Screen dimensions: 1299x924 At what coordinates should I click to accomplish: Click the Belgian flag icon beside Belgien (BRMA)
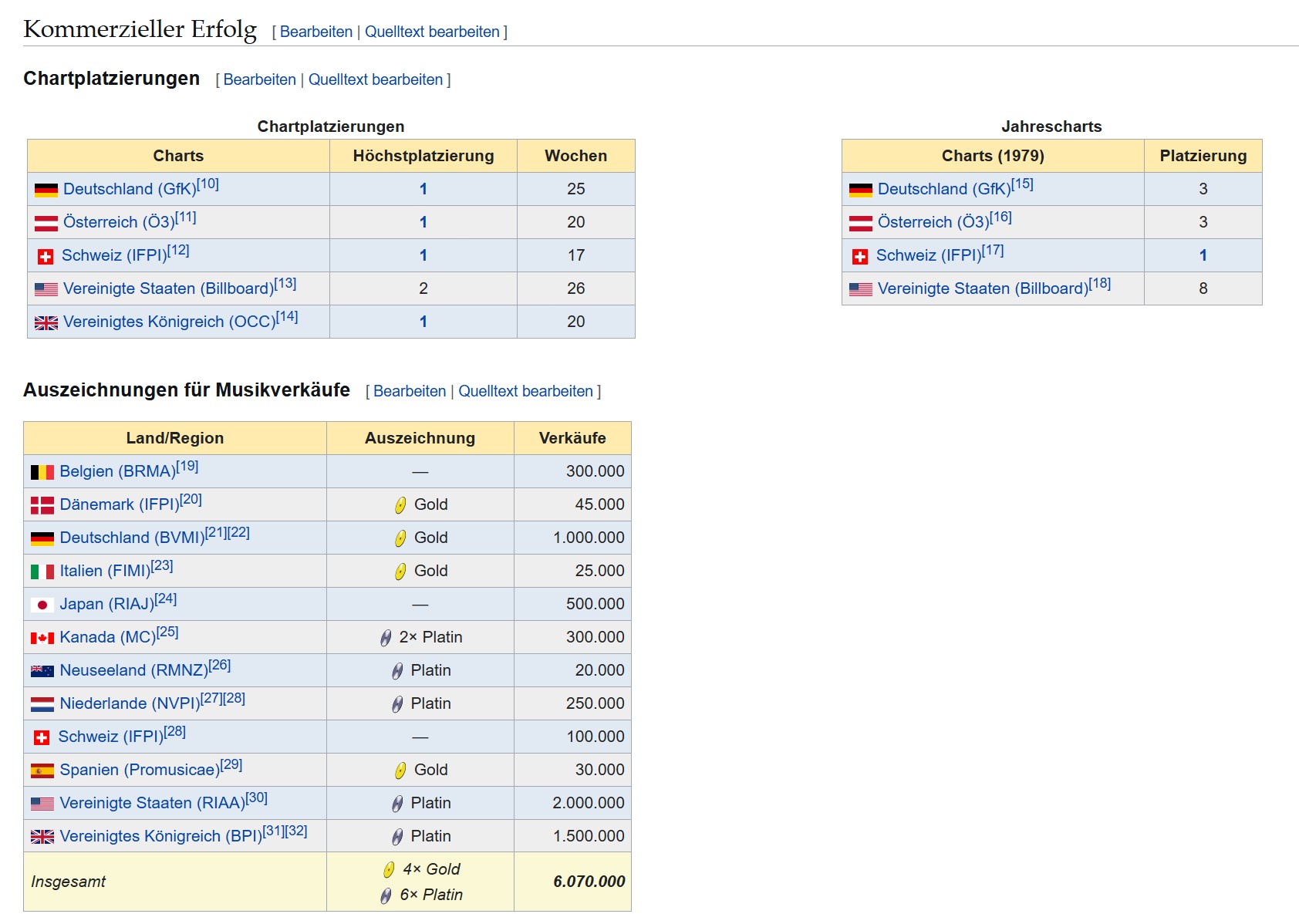(42, 472)
